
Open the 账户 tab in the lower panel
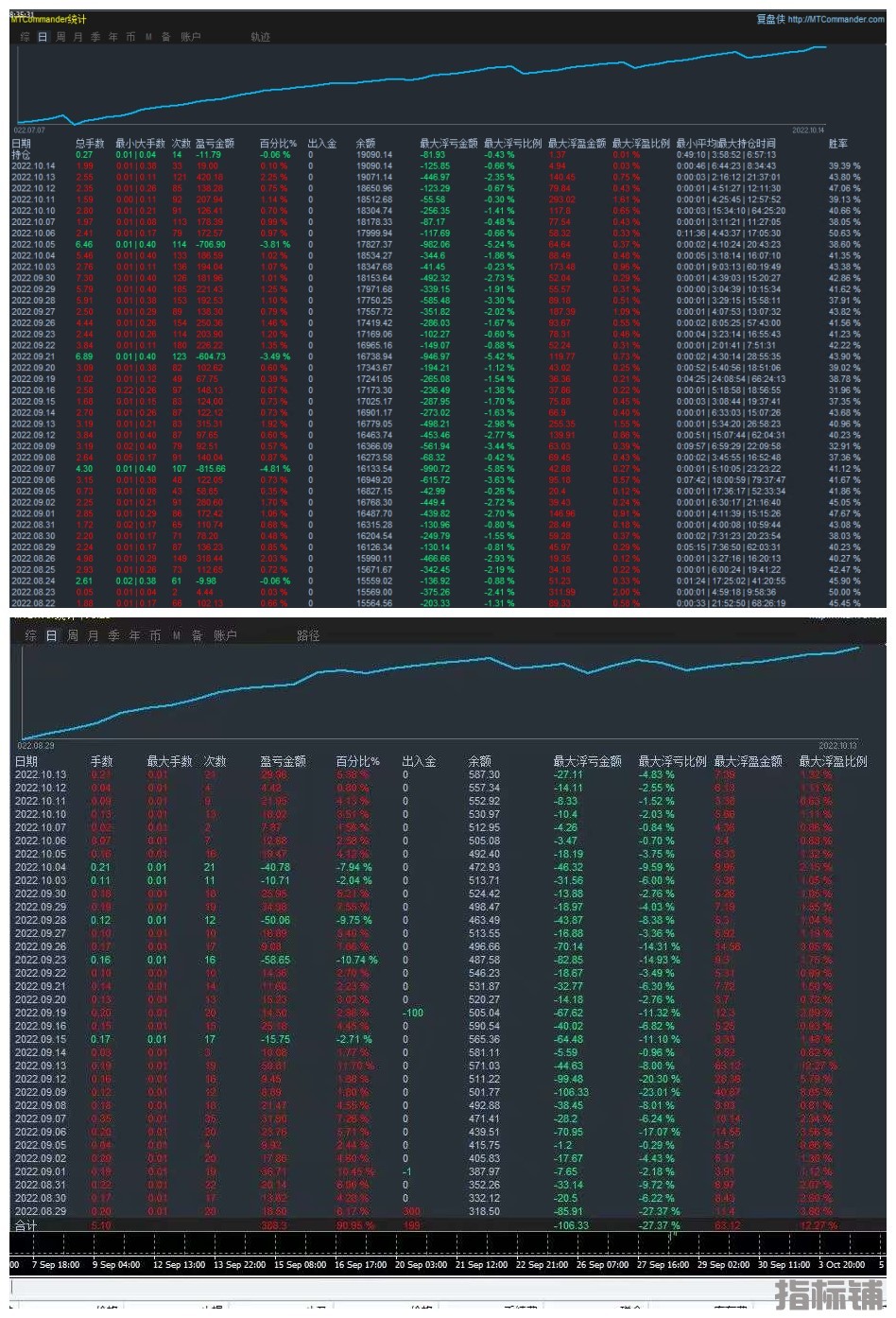click(225, 636)
